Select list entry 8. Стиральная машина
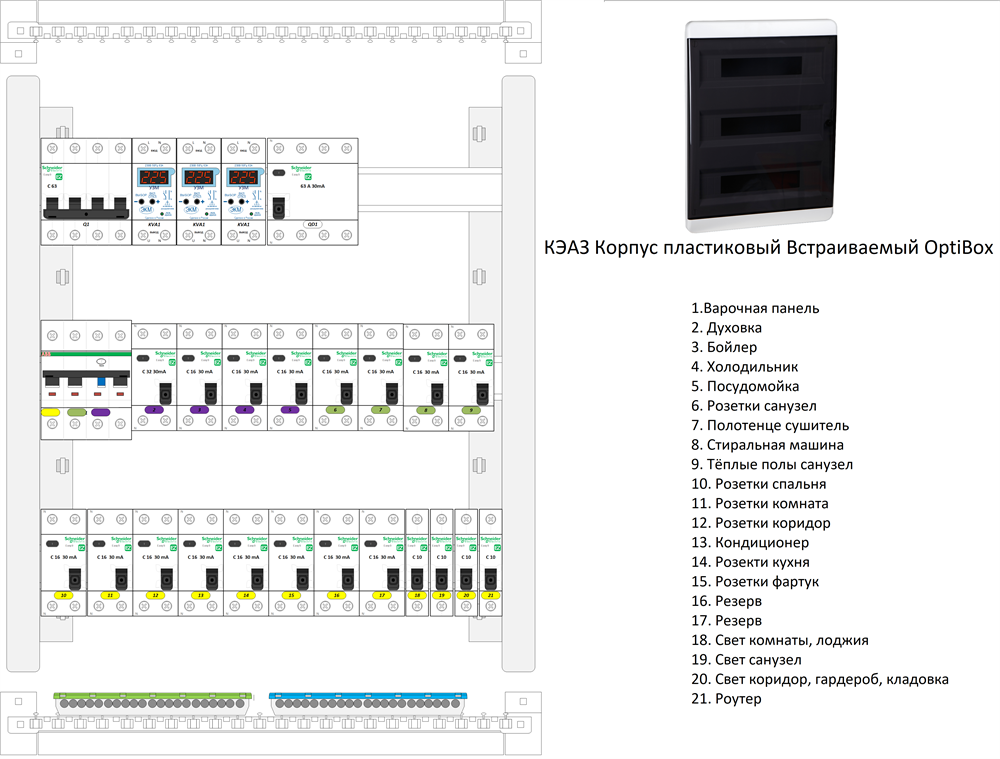Screen dimensions: 1000x759 click(767, 445)
